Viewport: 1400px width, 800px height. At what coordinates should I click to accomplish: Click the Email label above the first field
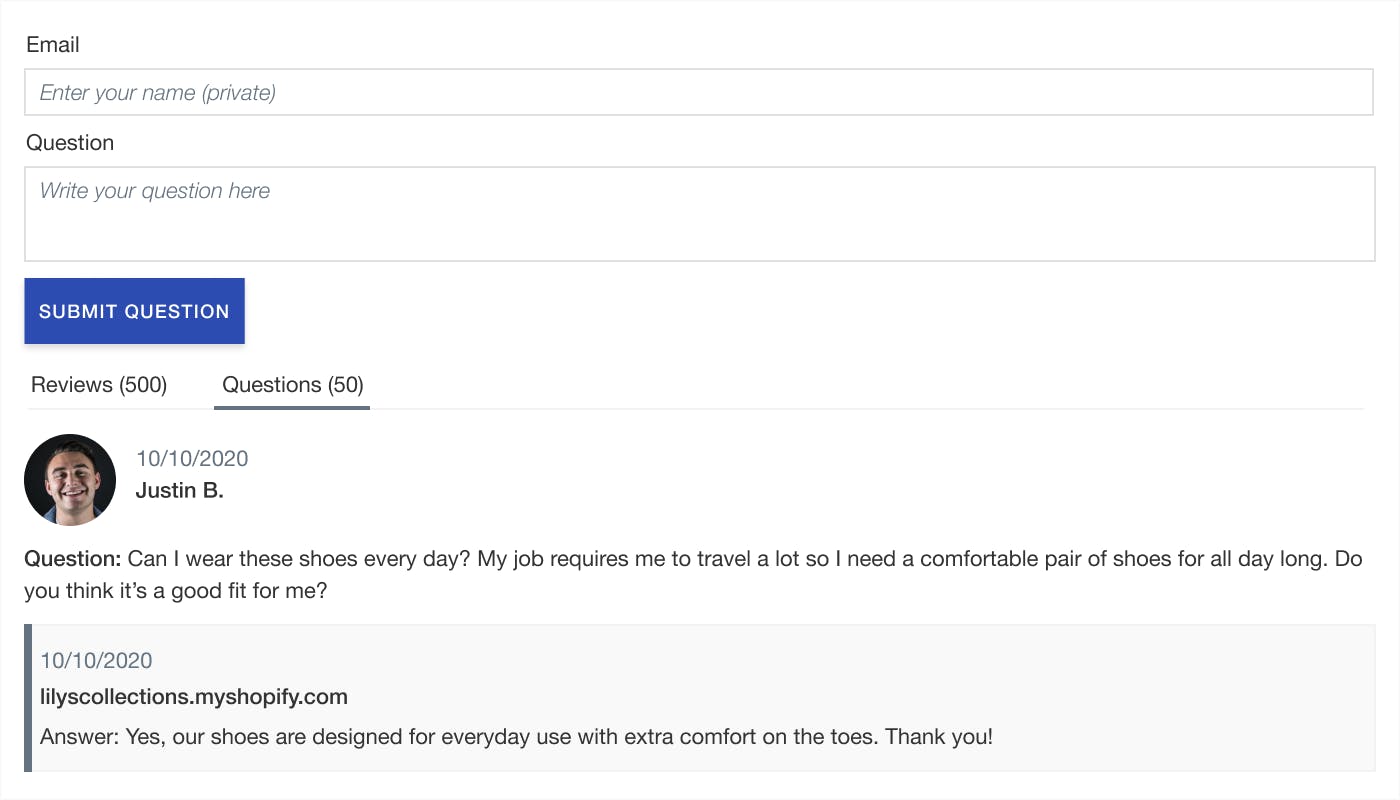coord(53,45)
